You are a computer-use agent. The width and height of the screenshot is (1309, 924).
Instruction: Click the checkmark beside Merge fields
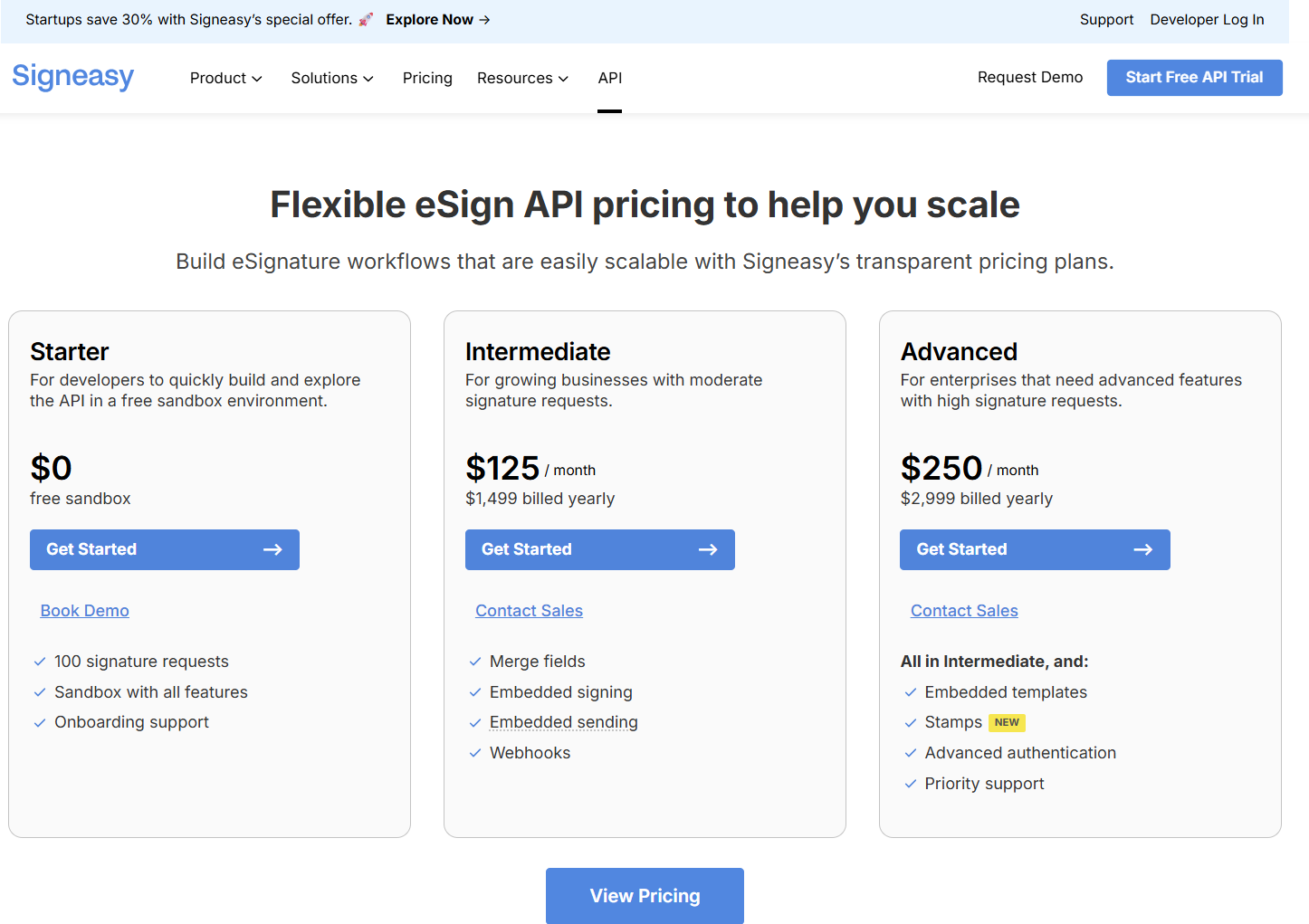click(475, 662)
